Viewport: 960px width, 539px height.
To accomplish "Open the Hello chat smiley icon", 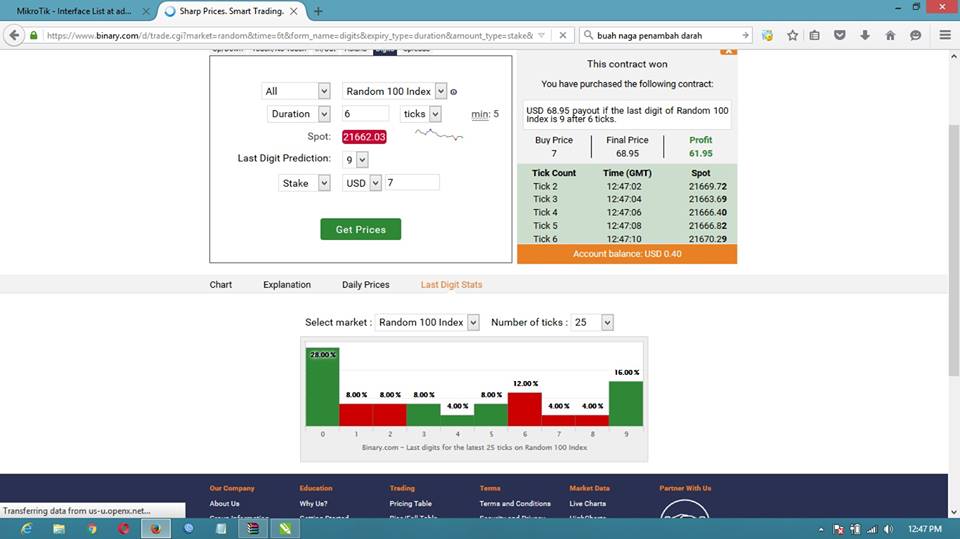I will click(915, 36).
